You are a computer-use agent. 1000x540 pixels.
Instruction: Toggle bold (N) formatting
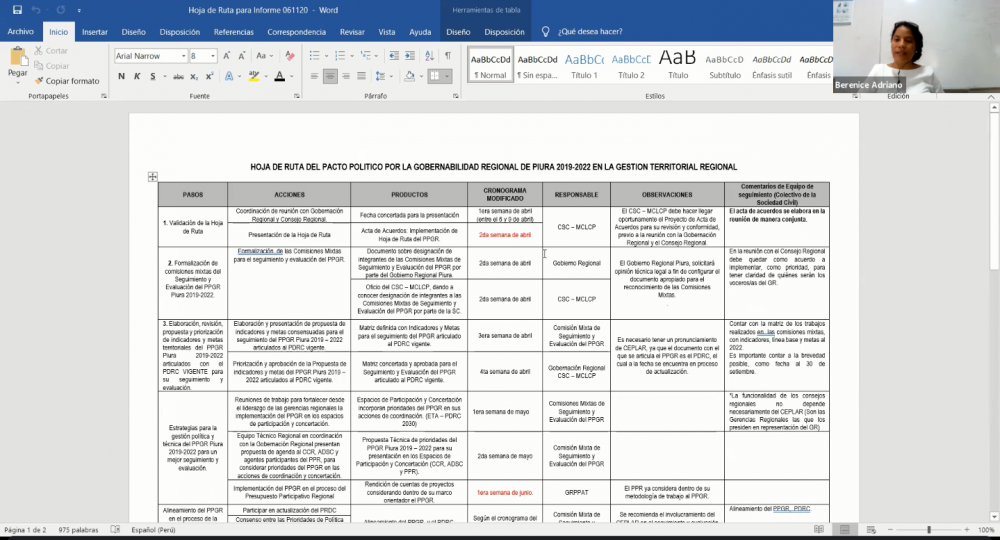tap(121, 76)
